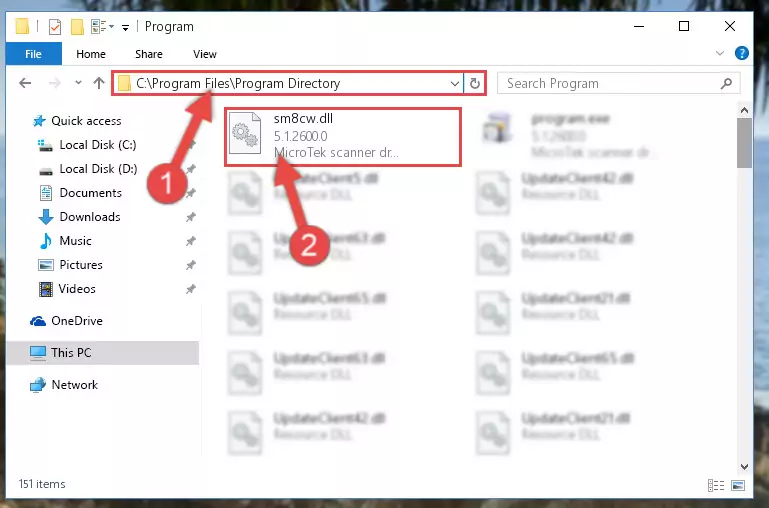The height and width of the screenshot is (508, 769).
Task: Open the Recent locations dropdown arrow
Action: point(78,83)
